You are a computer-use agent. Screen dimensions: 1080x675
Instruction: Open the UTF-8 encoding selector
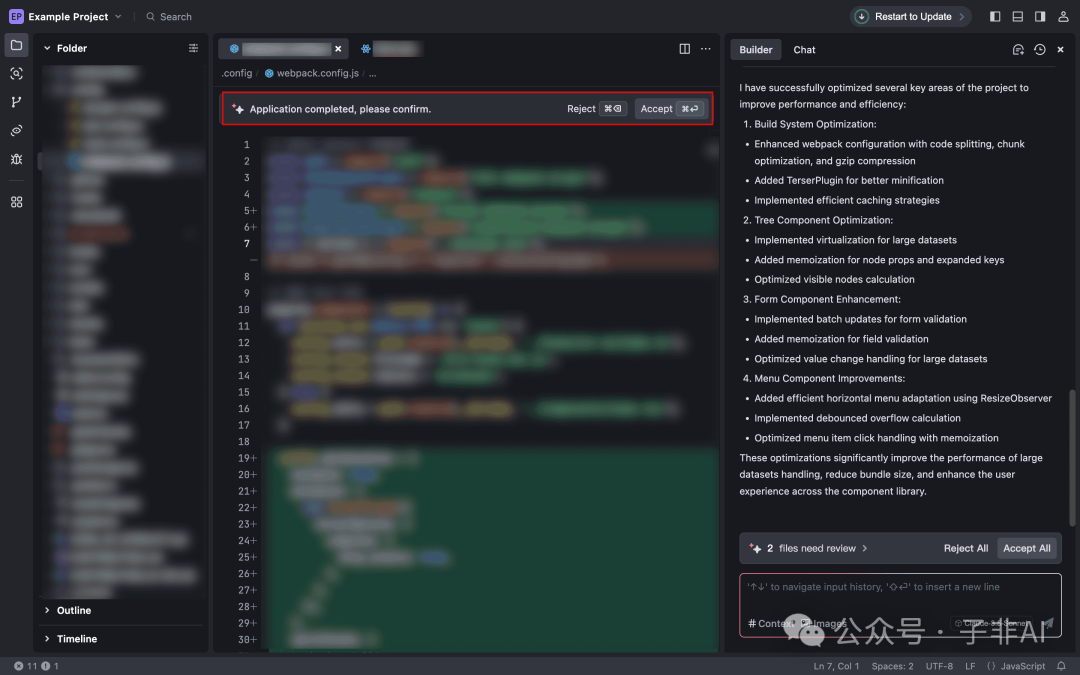tap(939, 666)
